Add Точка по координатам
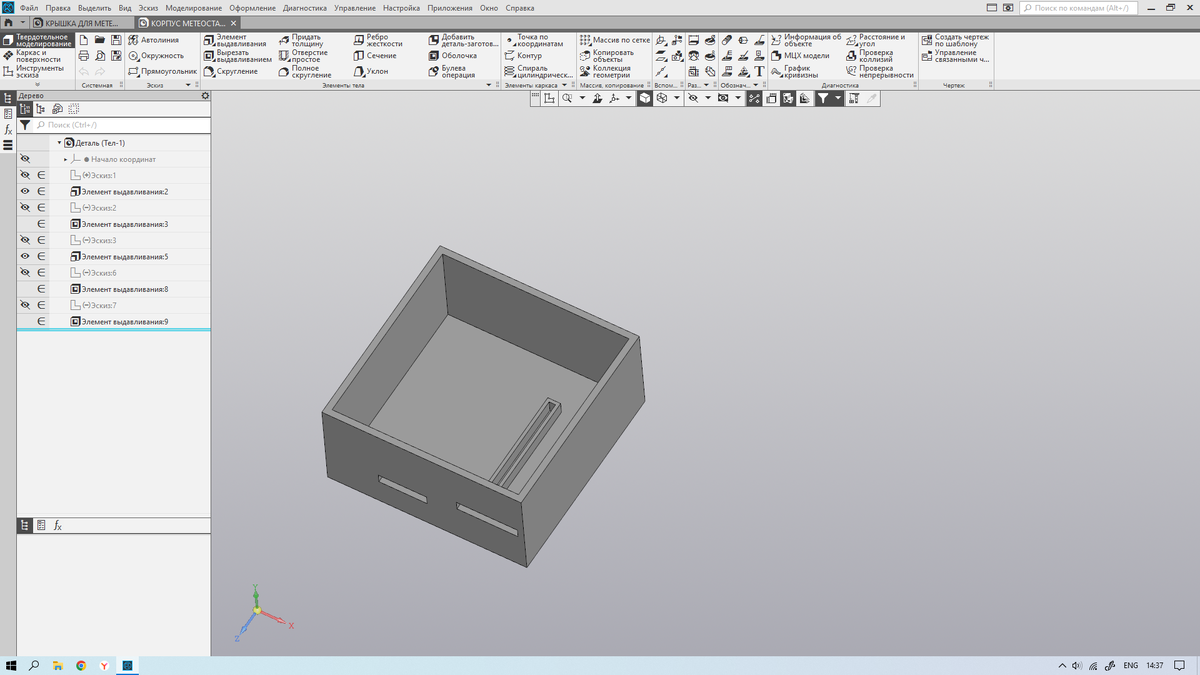1200x675 pixels. point(534,40)
